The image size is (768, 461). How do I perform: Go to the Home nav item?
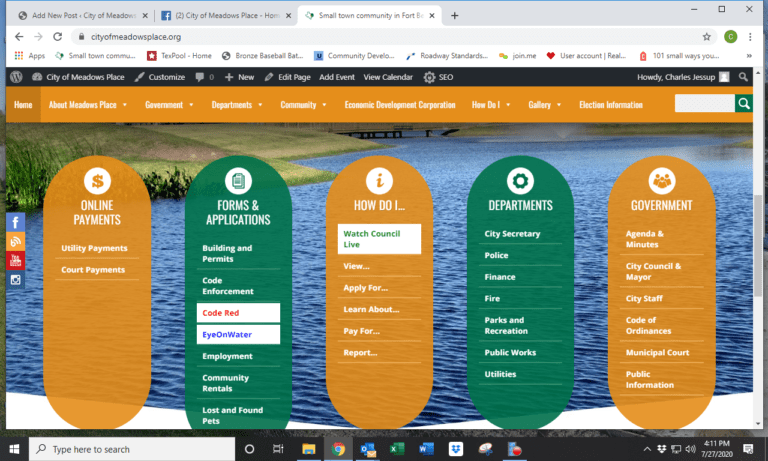tap(23, 105)
